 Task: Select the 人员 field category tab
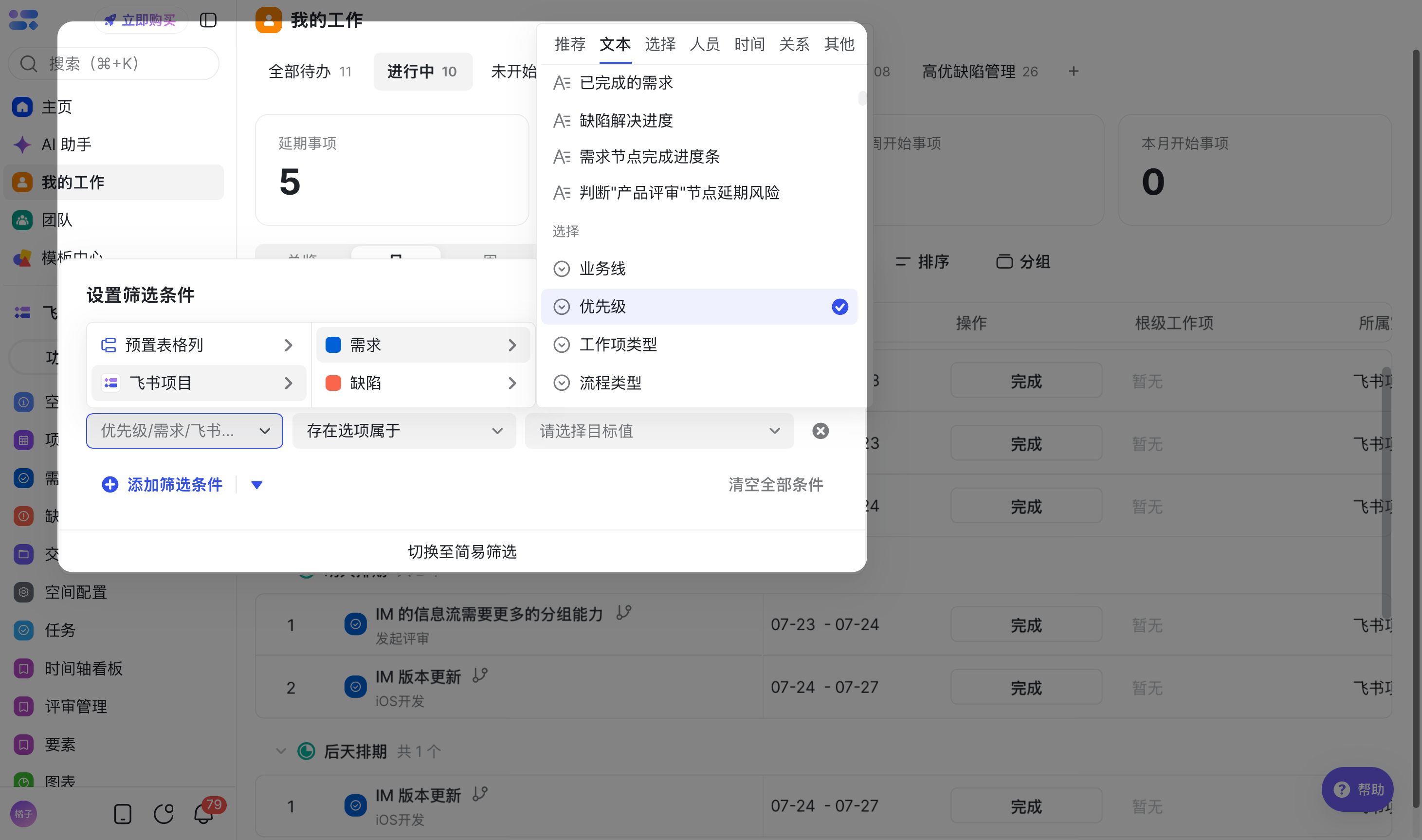tap(705, 44)
